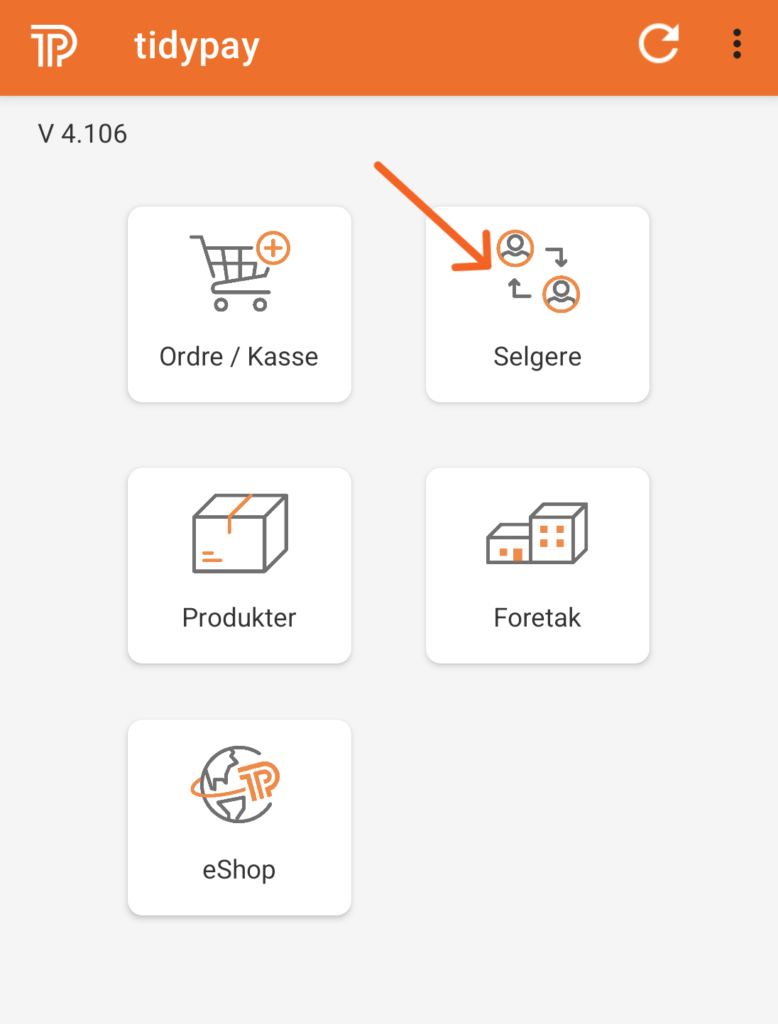The height and width of the screenshot is (1024, 778).
Task: Tap the Produkter box icon
Action: click(240, 533)
